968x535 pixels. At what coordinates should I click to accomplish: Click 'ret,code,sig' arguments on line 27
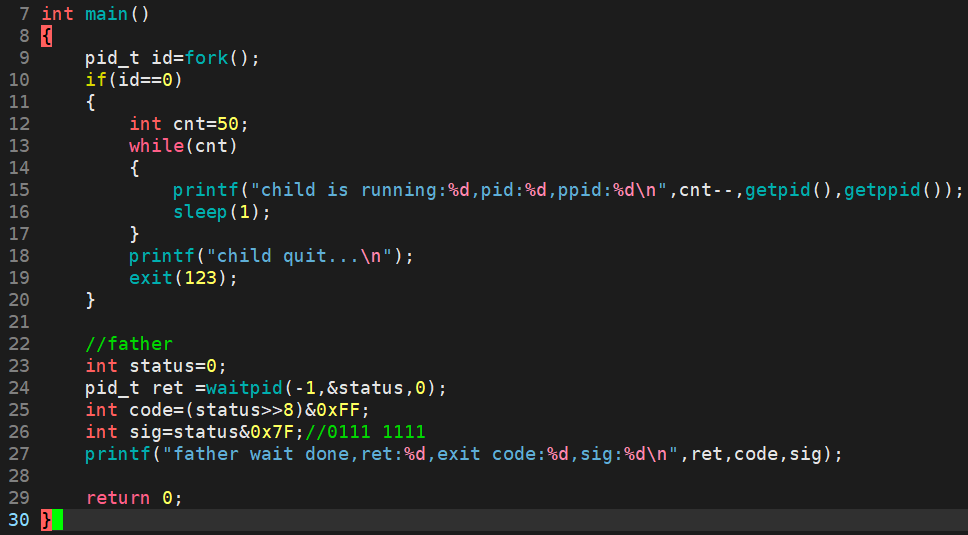pos(756,454)
